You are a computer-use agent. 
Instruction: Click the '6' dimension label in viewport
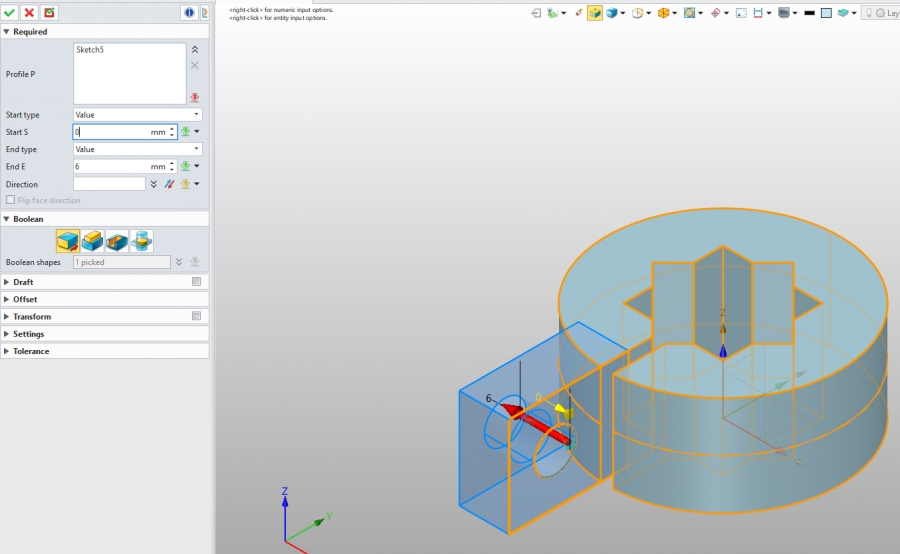(488, 398)
